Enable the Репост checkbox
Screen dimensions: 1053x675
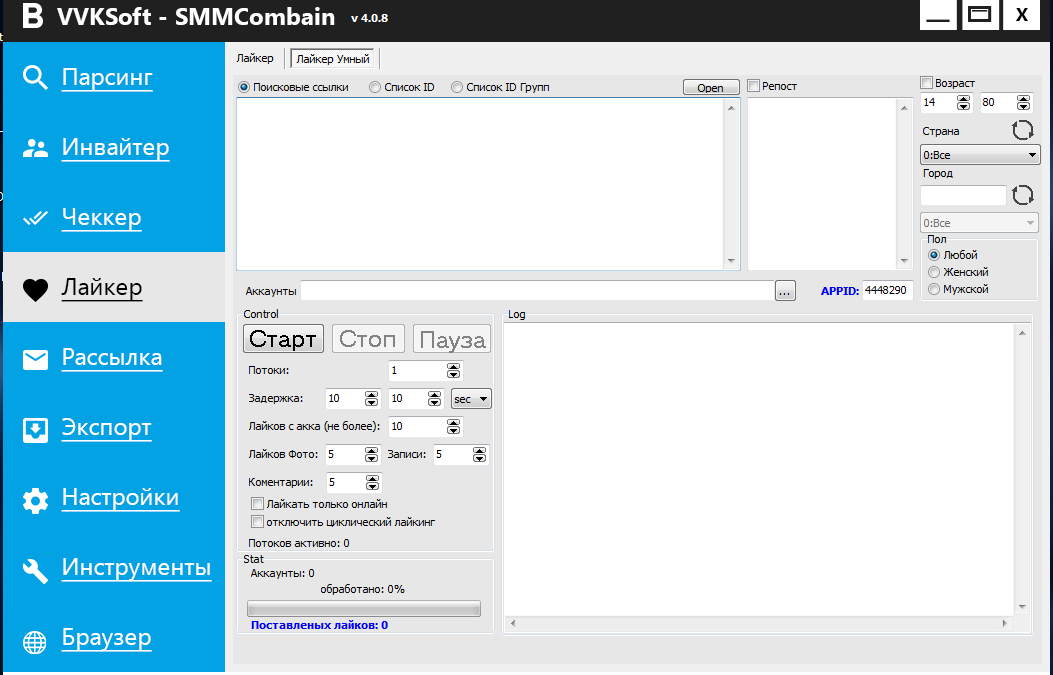pos(754,86)
